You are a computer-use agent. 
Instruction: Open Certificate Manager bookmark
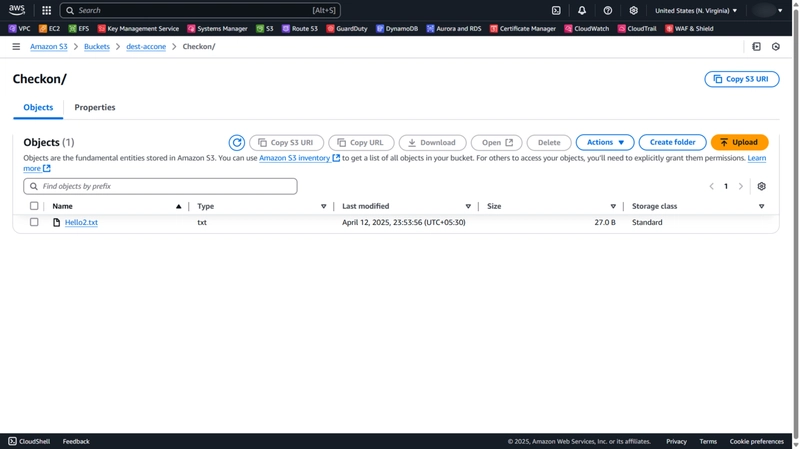(x=523, y=29)
